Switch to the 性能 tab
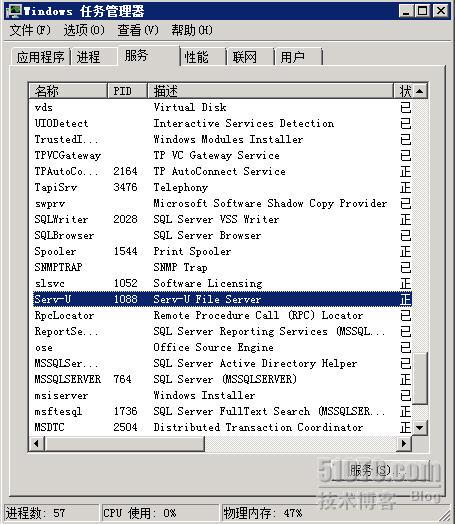Viewport: 455px width, 524px height. (203, 57)
